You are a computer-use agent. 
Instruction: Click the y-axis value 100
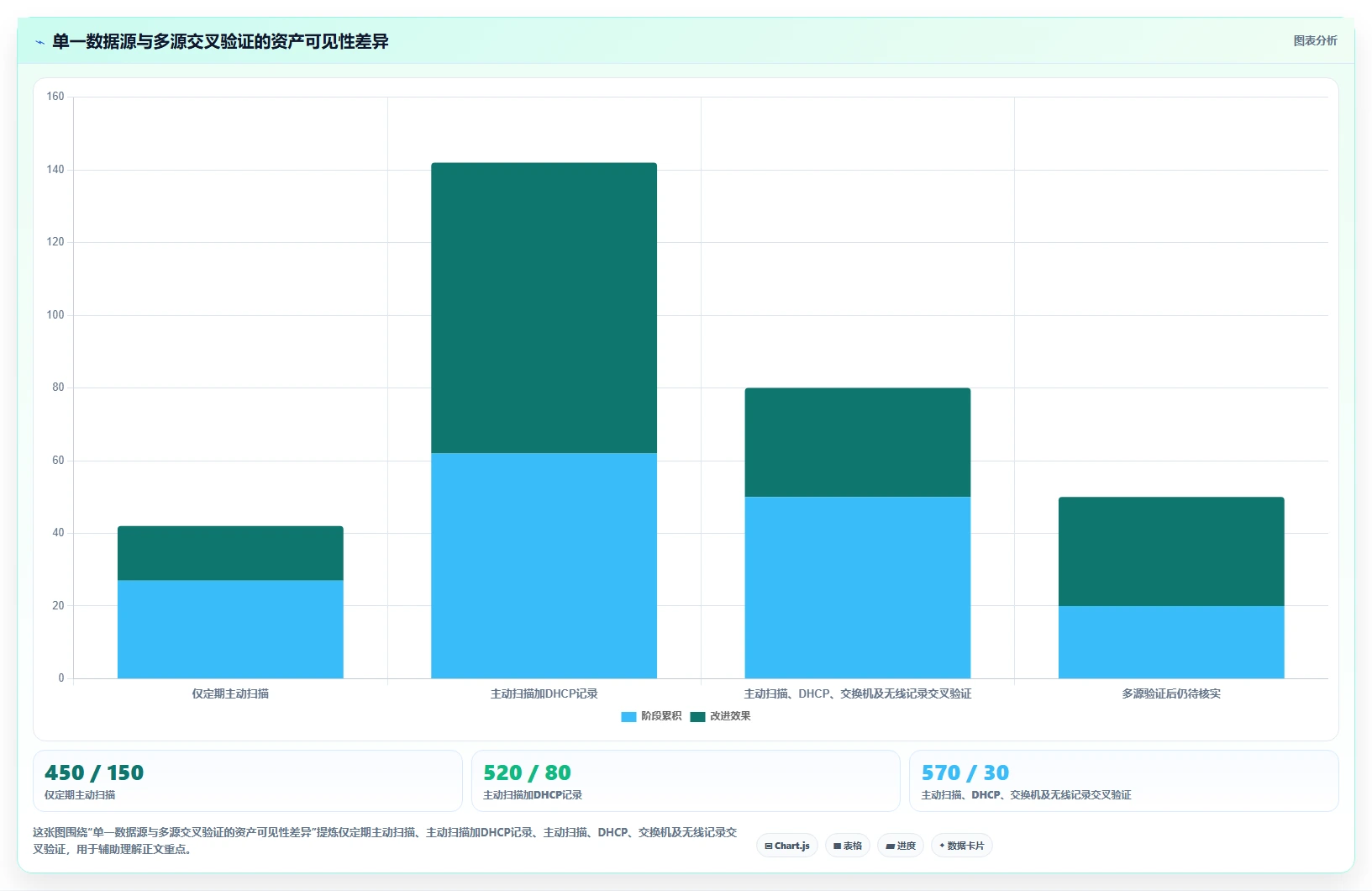click(x=55, y=315)
